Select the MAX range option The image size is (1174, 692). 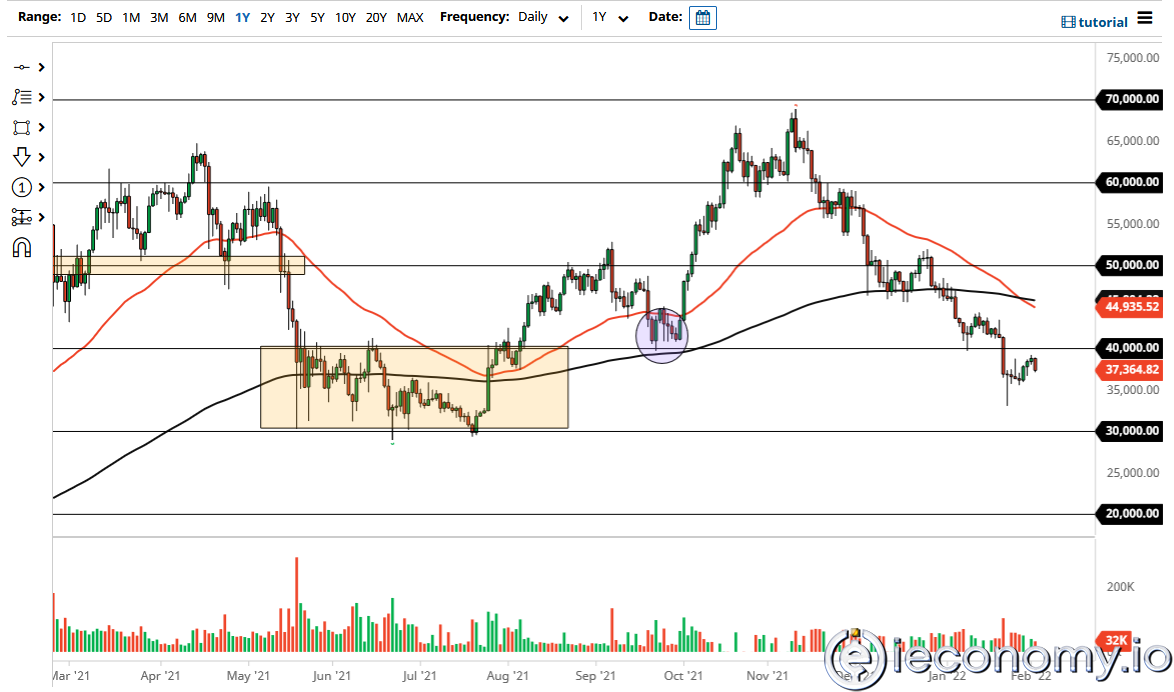(410, 18)
